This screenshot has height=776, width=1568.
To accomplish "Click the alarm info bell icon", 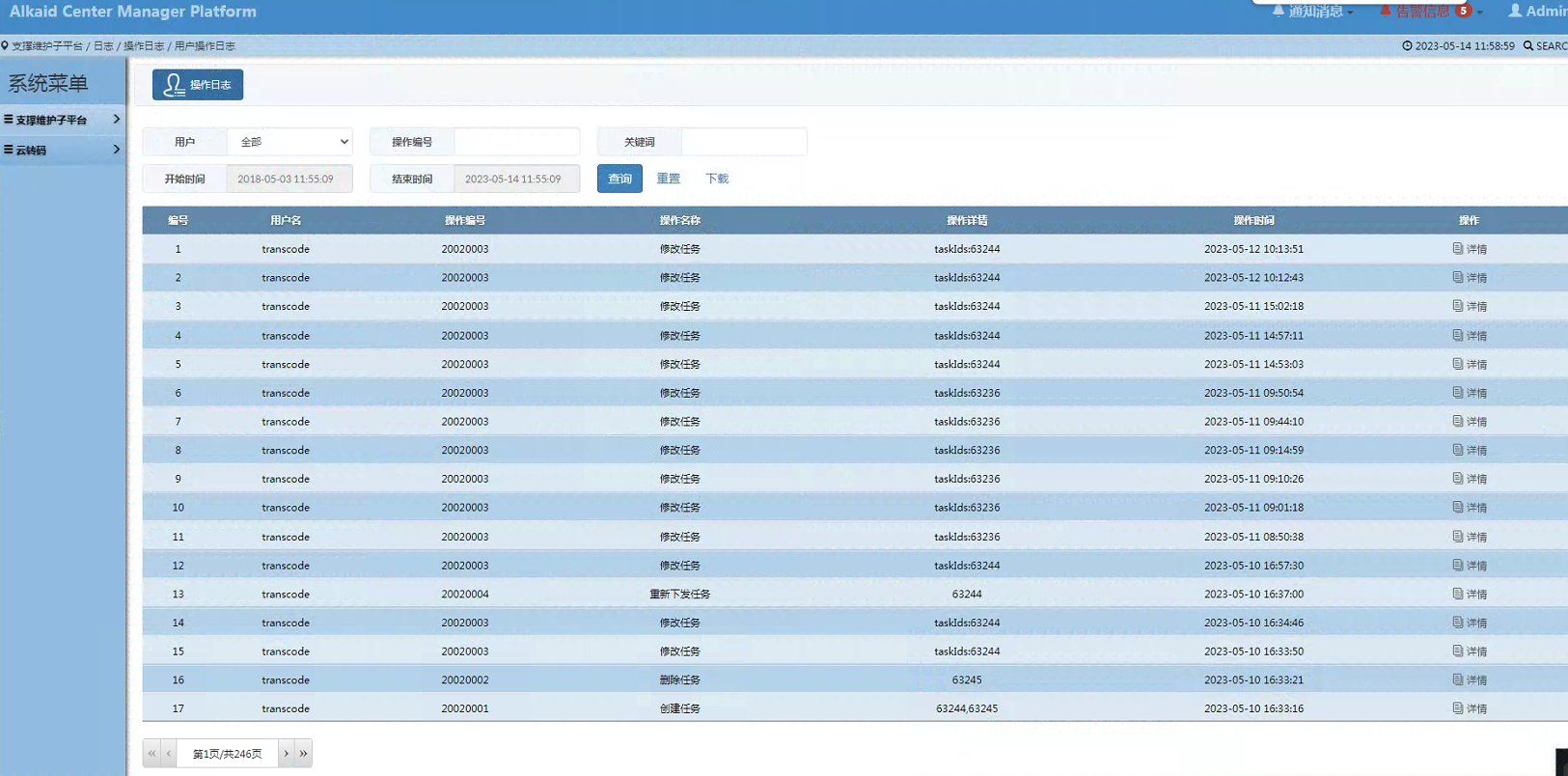I will tap(1386, 11).
